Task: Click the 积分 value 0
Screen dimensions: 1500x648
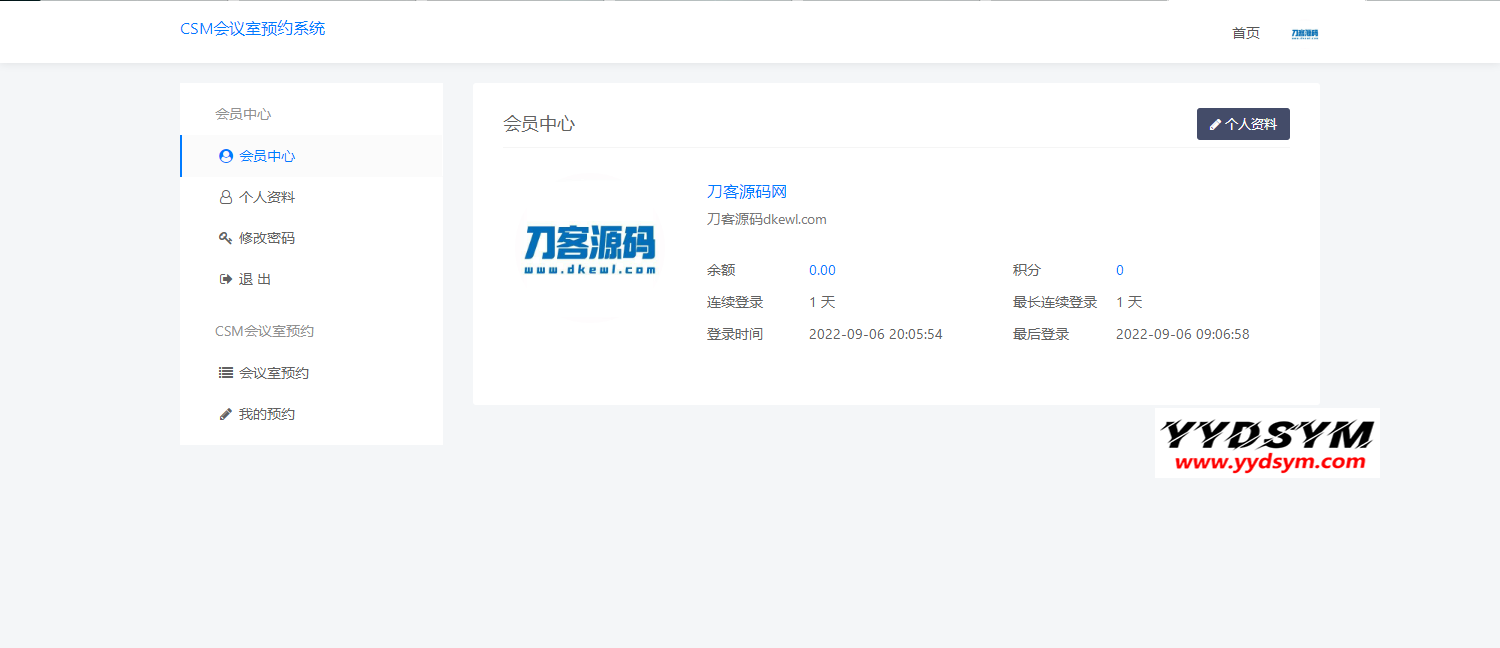Action: click(1120, 270)
